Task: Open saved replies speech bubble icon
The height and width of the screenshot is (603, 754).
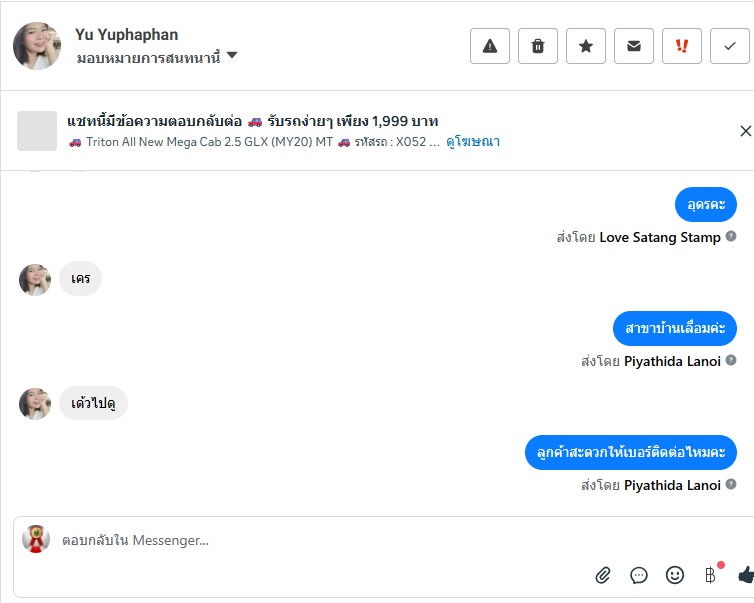Action: coord(639,575)
